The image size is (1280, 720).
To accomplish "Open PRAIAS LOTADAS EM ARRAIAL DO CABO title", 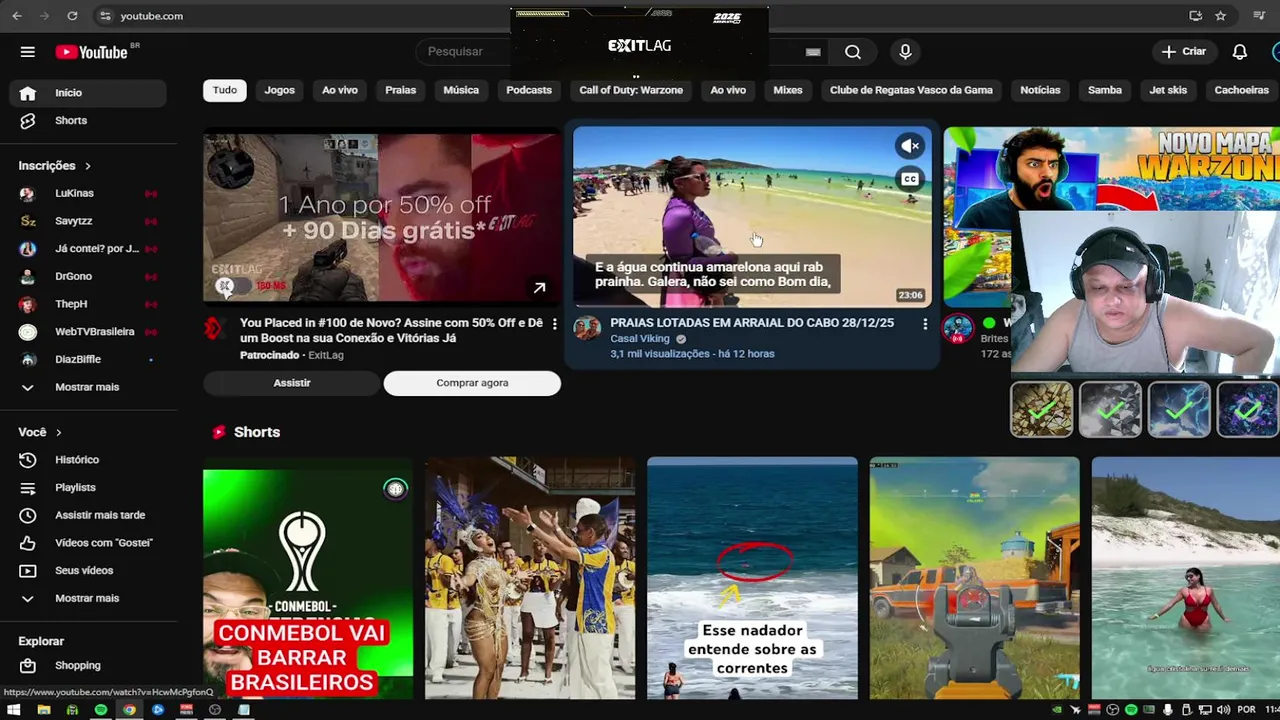I will pyautogui.click(x=752, y=323).
